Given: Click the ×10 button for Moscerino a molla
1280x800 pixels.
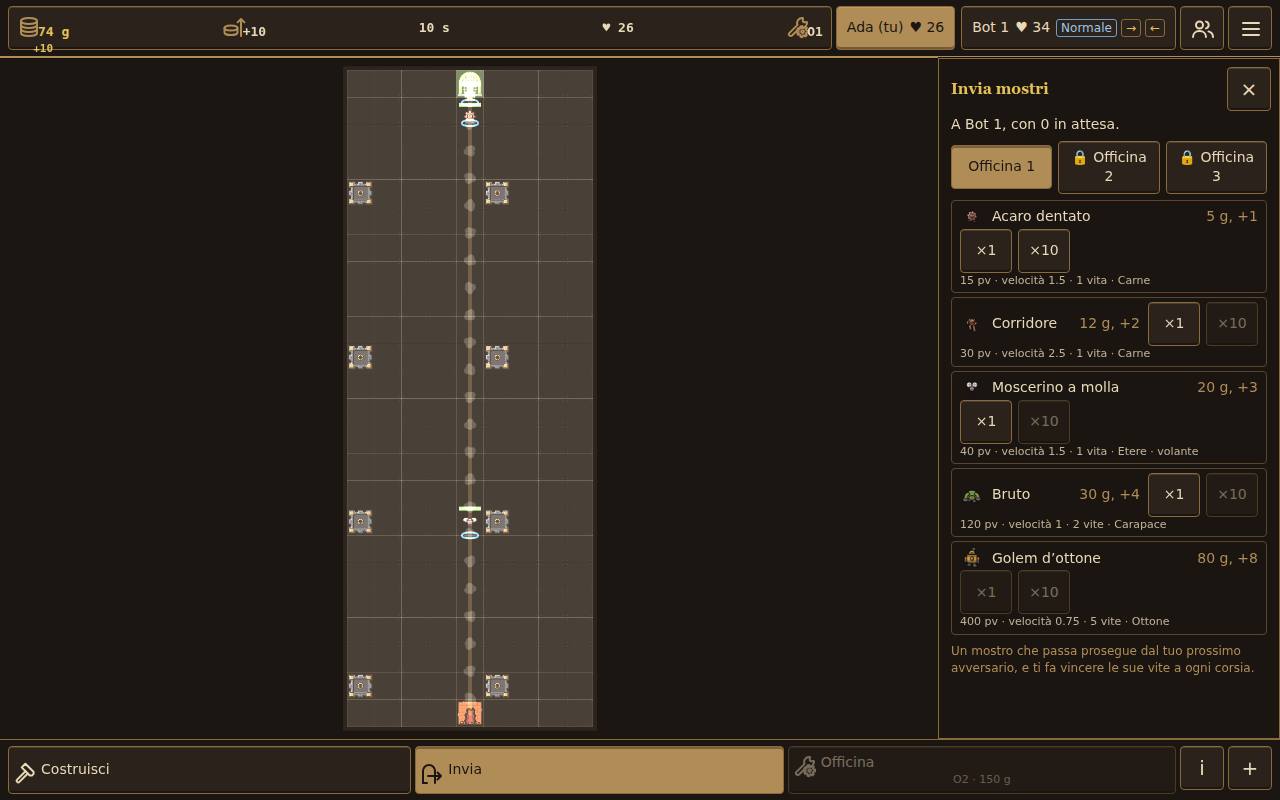Looking at the screenshot, I should [x=1044, y=421].
